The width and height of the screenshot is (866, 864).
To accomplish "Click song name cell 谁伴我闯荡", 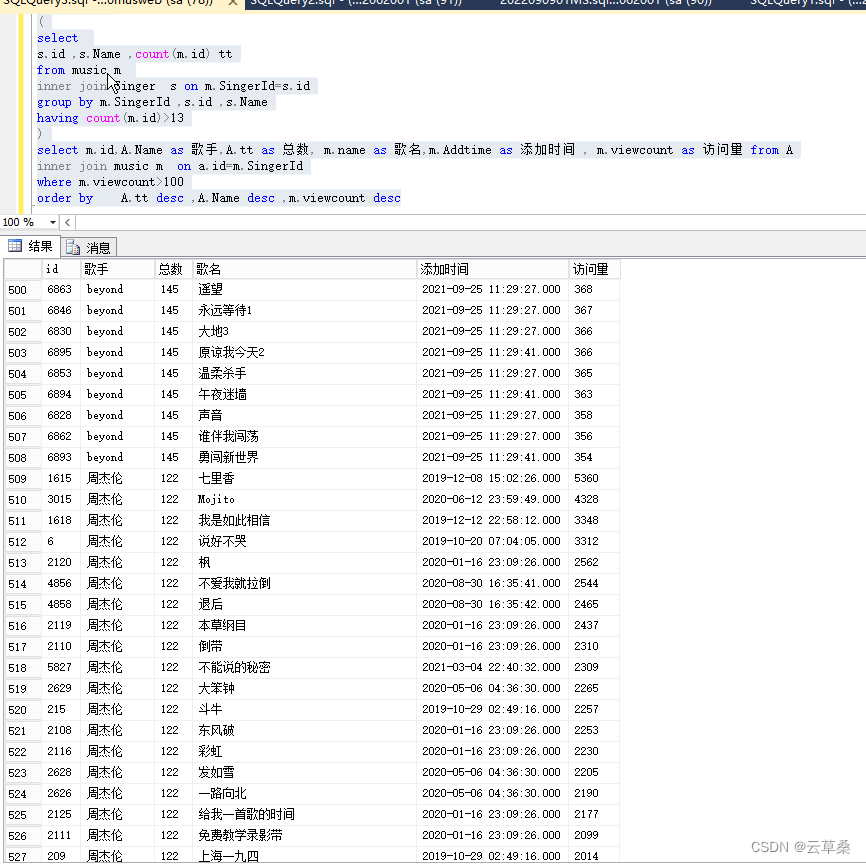I will pyautogui.click(x=305, y=436).
